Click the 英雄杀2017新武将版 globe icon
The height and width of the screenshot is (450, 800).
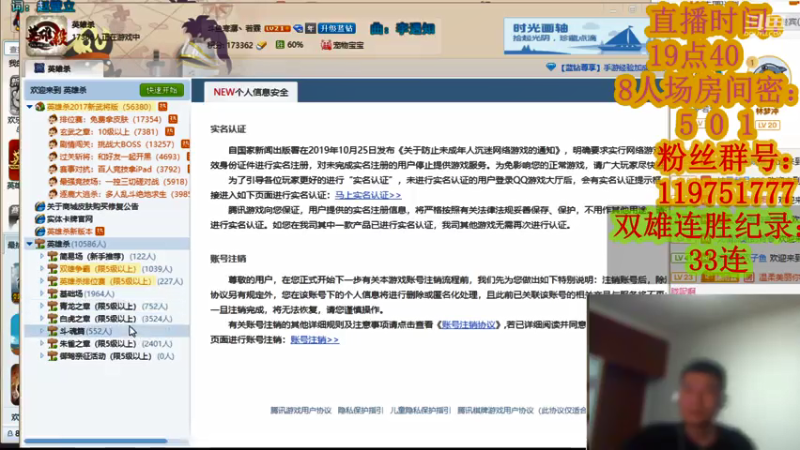tap(40, 107)
